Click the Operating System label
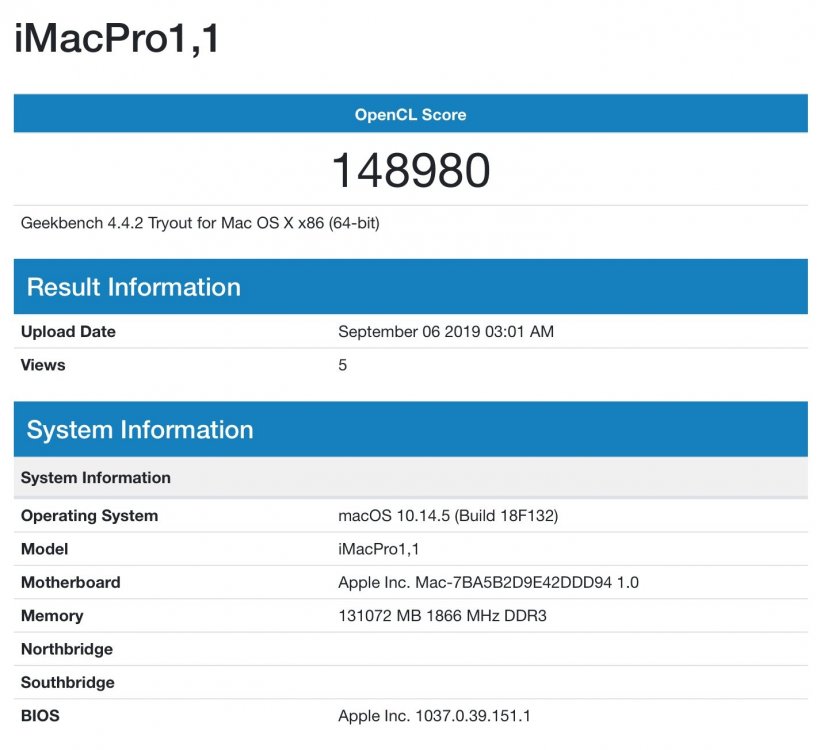The image size is (824, 750). pyautogui.click(x=89, y=516)
